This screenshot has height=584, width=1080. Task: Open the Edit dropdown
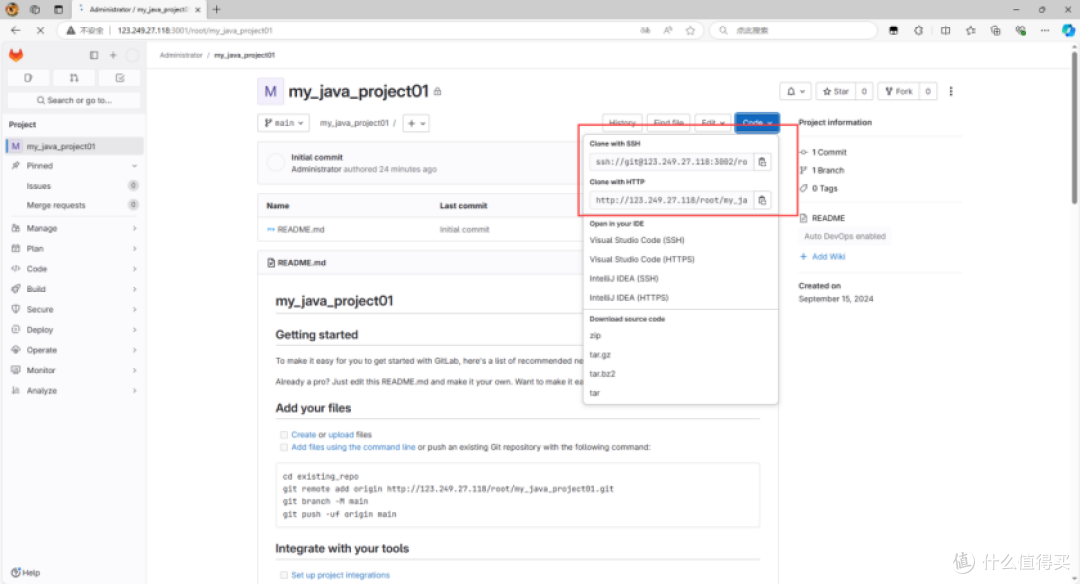pos(712,123)
